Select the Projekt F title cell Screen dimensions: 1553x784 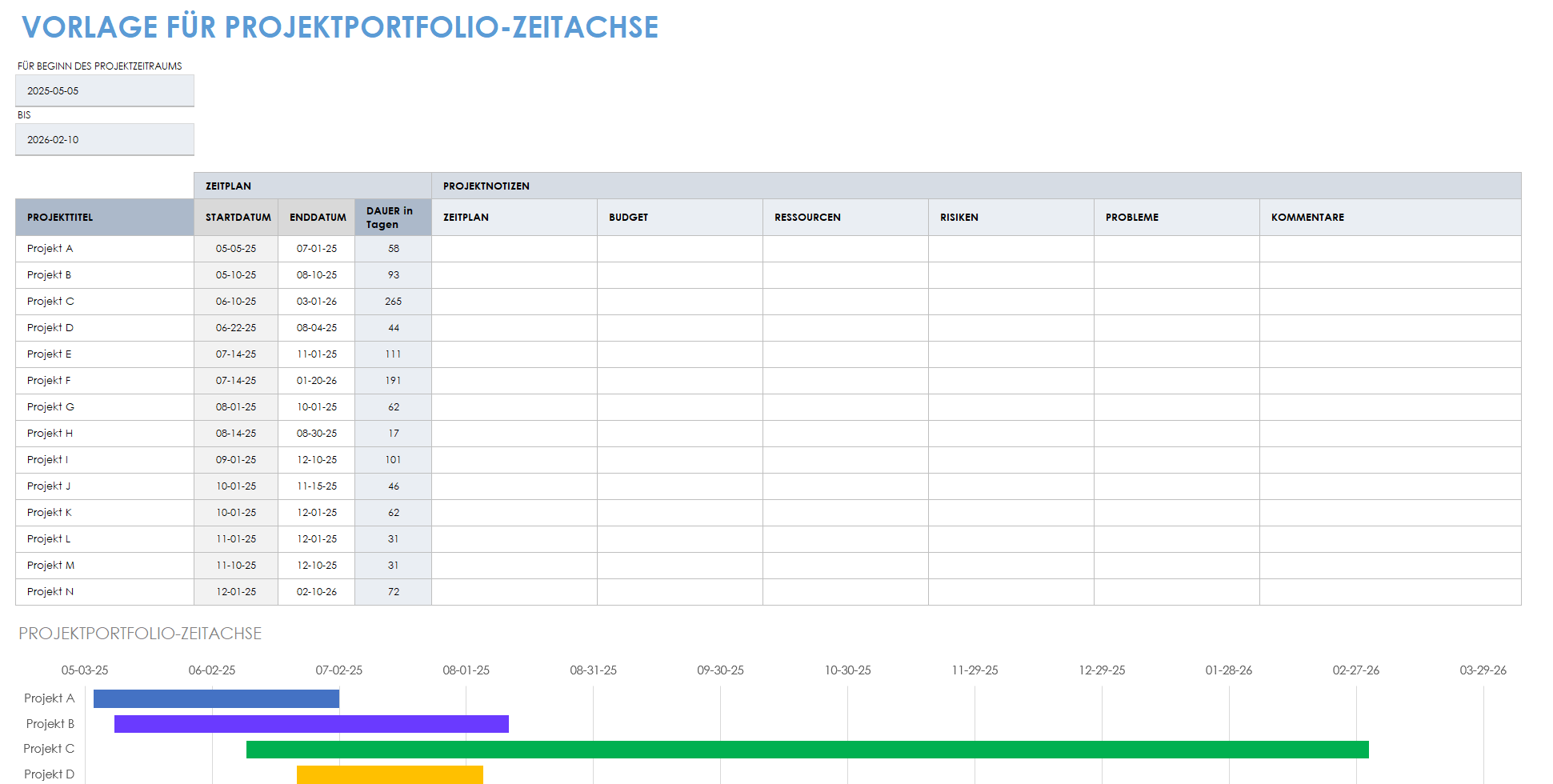(105, 381)
